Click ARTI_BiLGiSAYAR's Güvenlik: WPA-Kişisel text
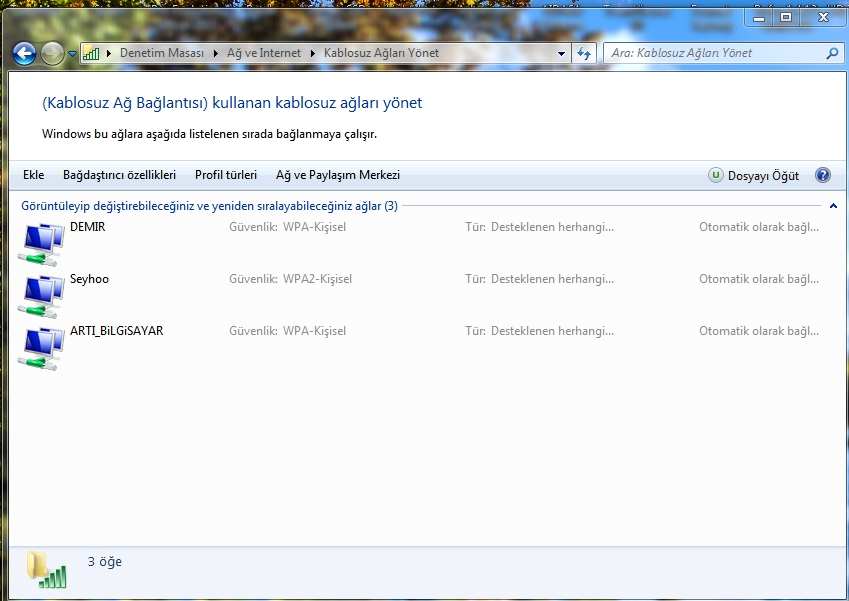The width and height of the screenshot is (849, 601). tap(288, 331)
